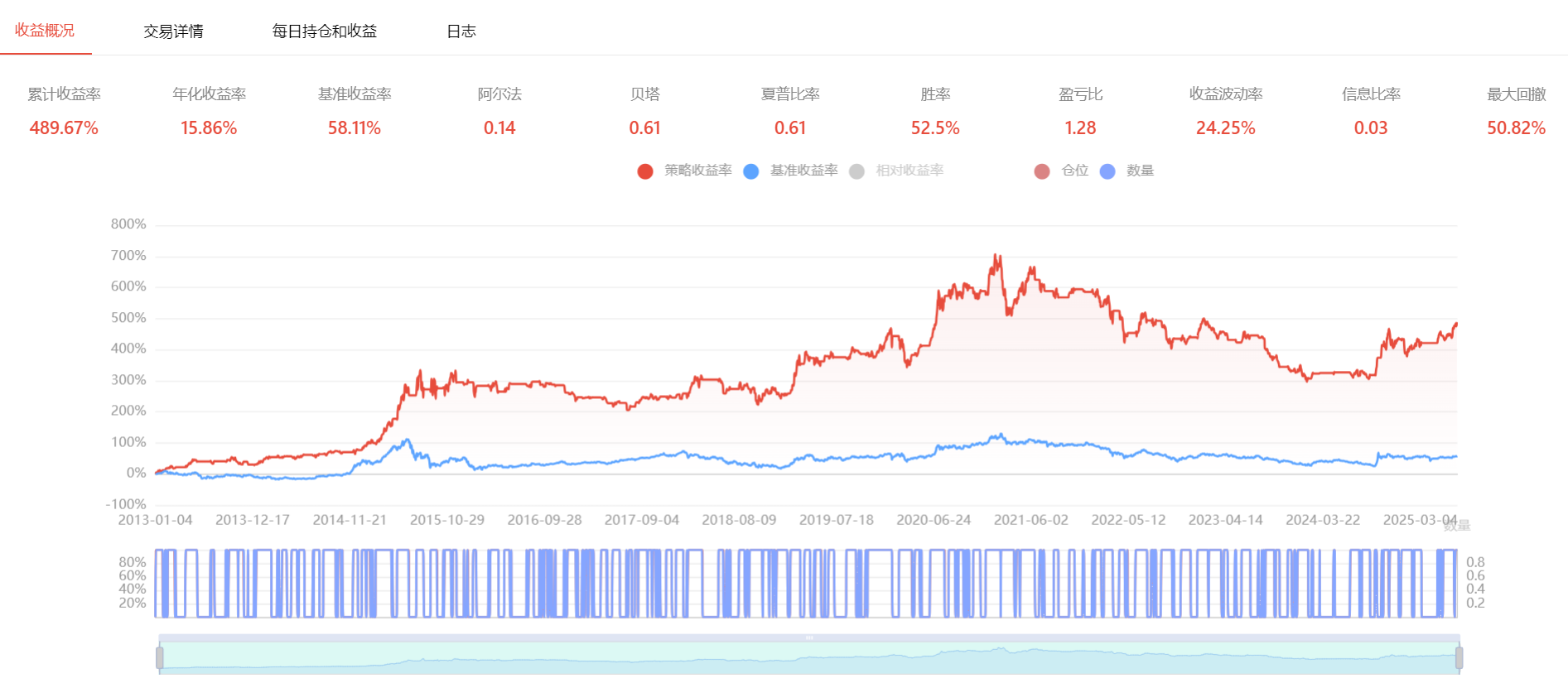Viewport: 1568px width, 688px height.
Task: Open the 交易详情 tab
Action: coord(173,31)
